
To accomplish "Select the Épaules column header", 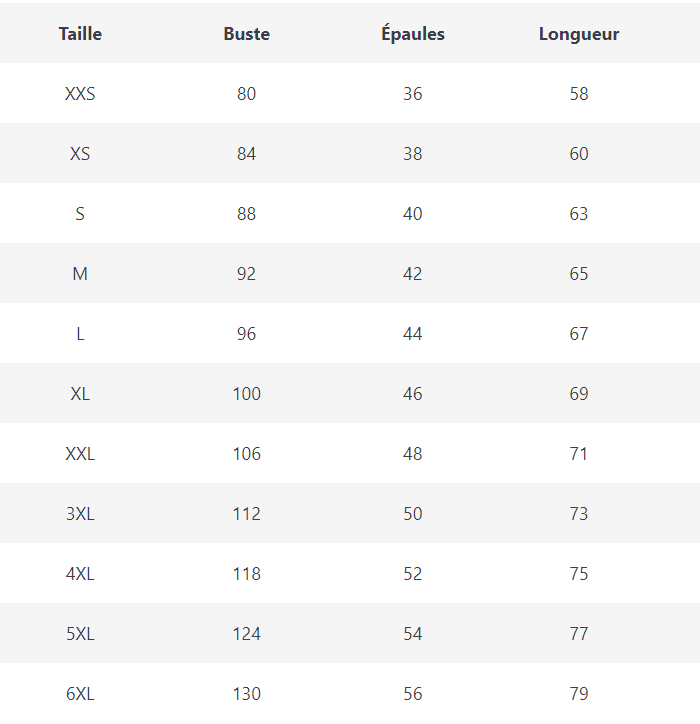I will (x=413, y=34).
